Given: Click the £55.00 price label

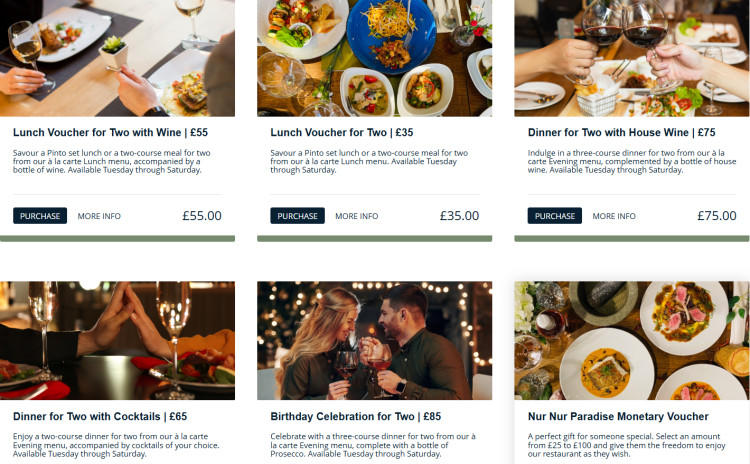Looking at the screenshot, I should point(202,216).
